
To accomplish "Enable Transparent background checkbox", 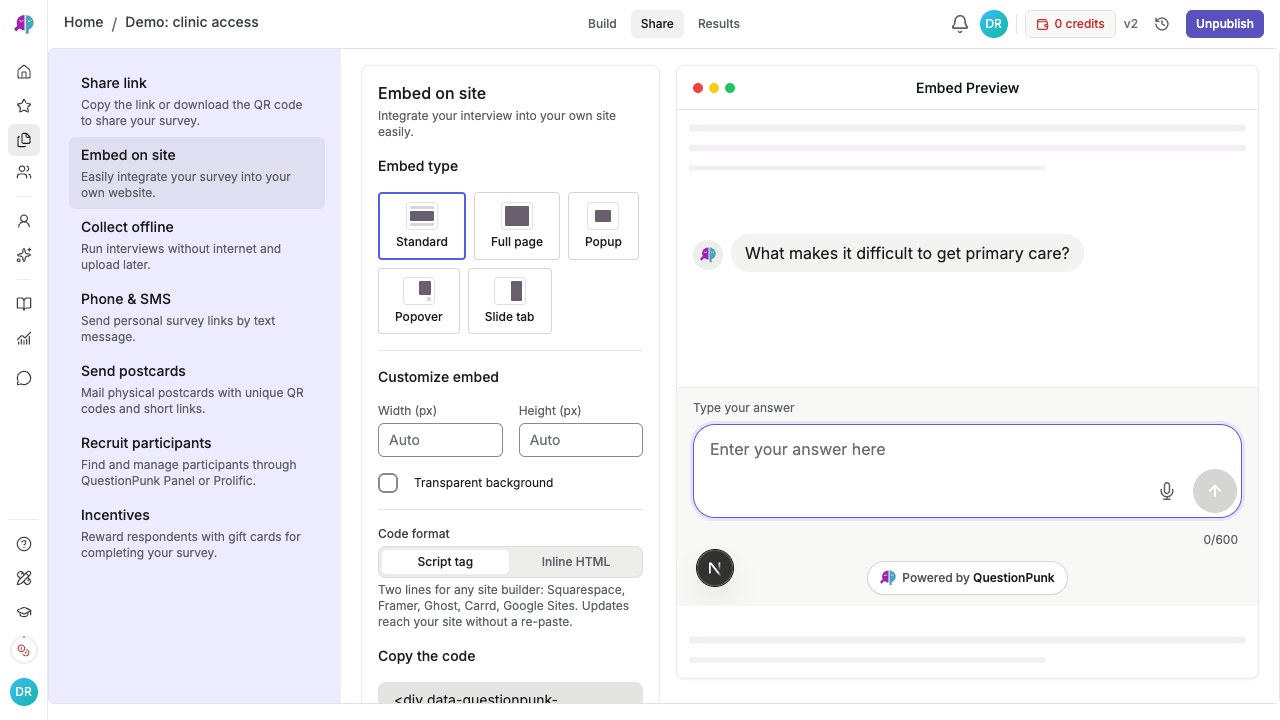I will tap(388, 483).
